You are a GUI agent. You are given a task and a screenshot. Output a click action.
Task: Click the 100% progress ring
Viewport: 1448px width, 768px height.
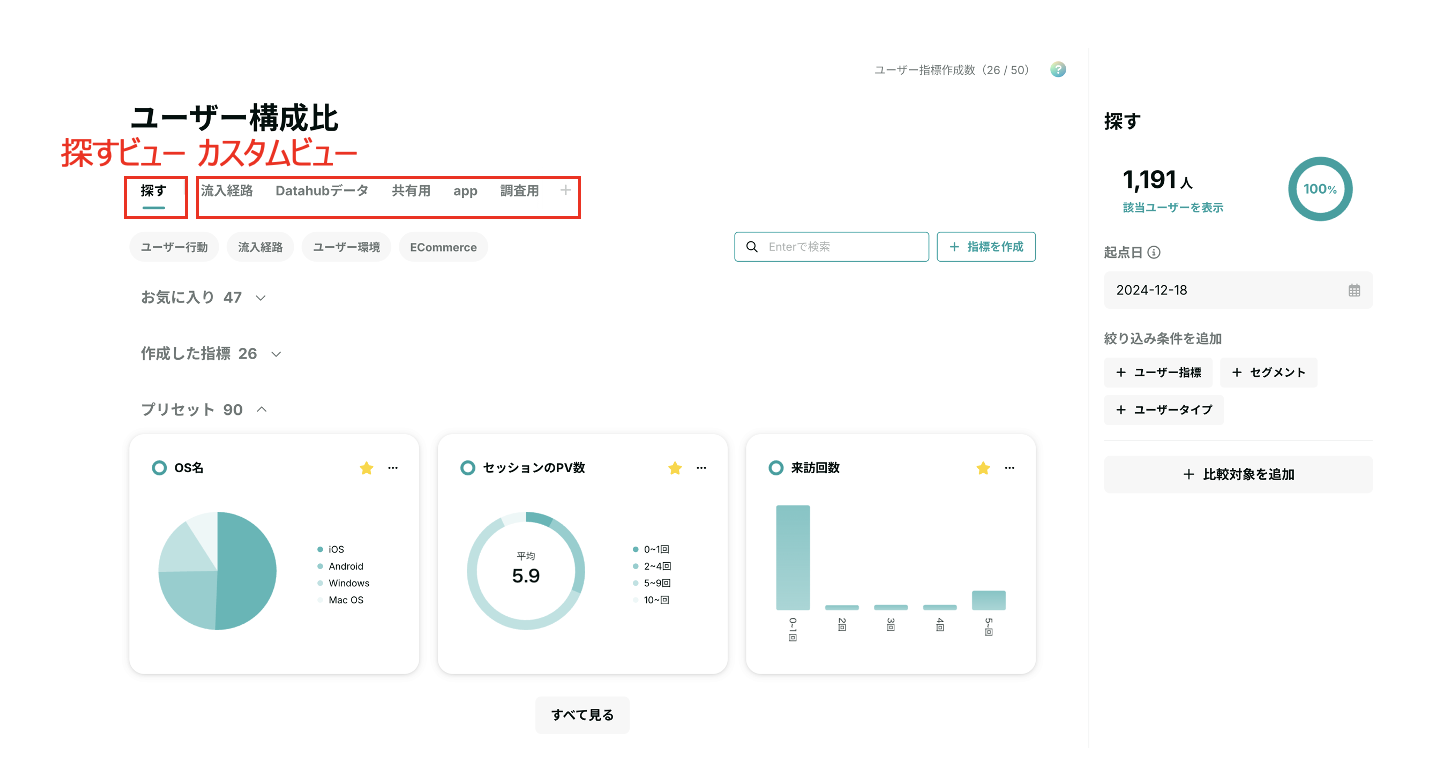(x=1320, y=189)
